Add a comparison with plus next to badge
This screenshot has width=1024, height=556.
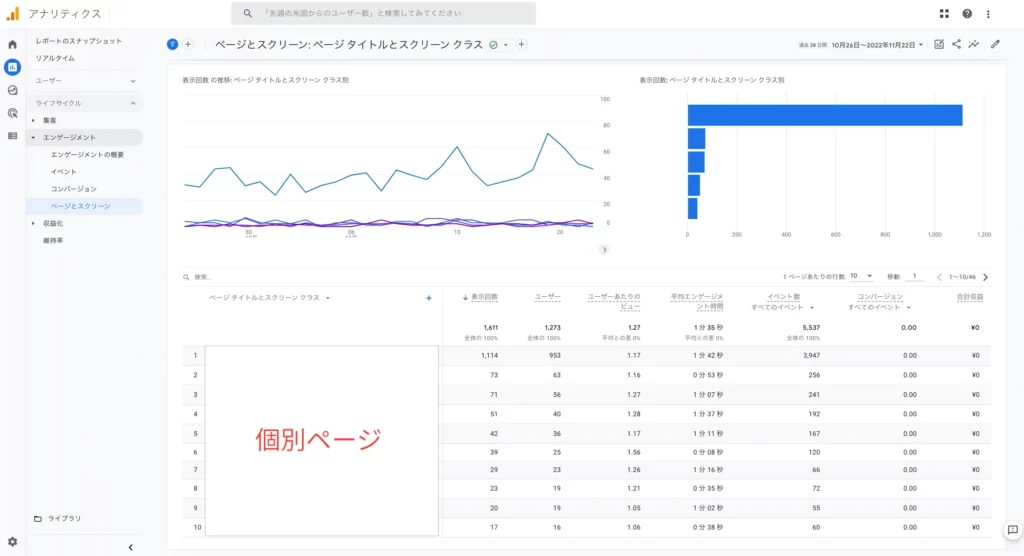pos(188,44)
